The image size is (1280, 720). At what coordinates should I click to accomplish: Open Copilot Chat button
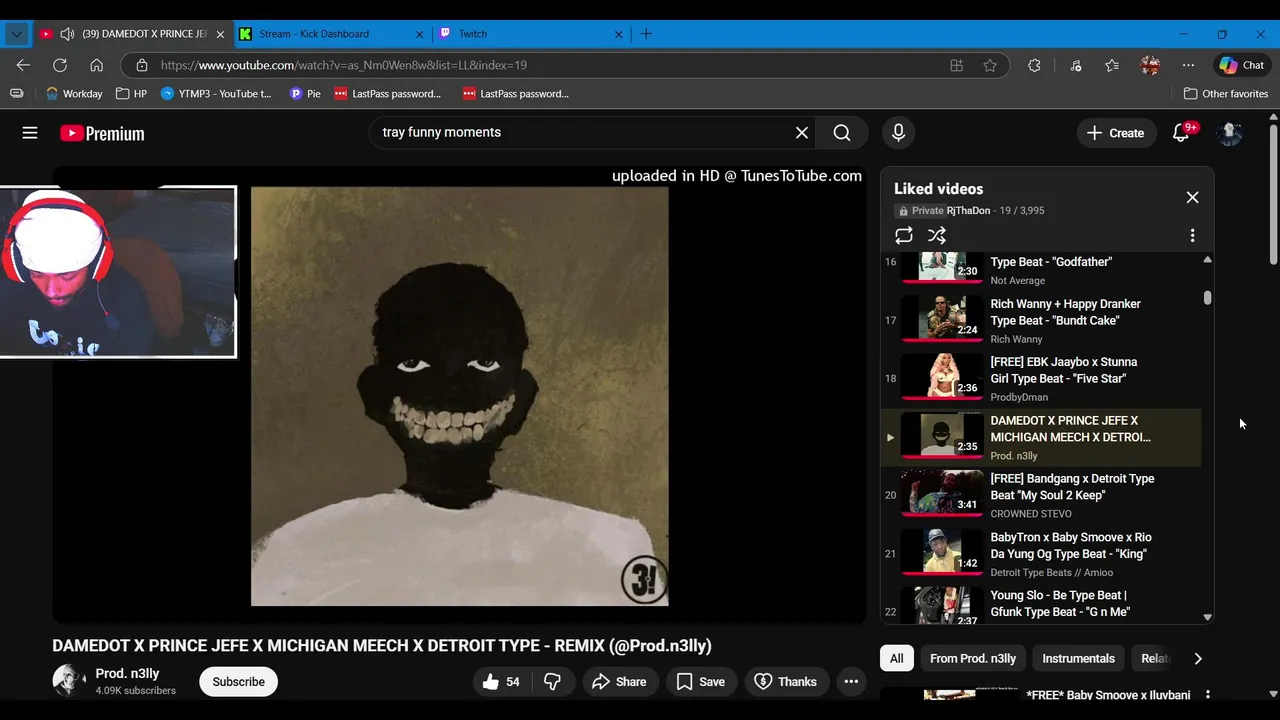(1242, 65)
